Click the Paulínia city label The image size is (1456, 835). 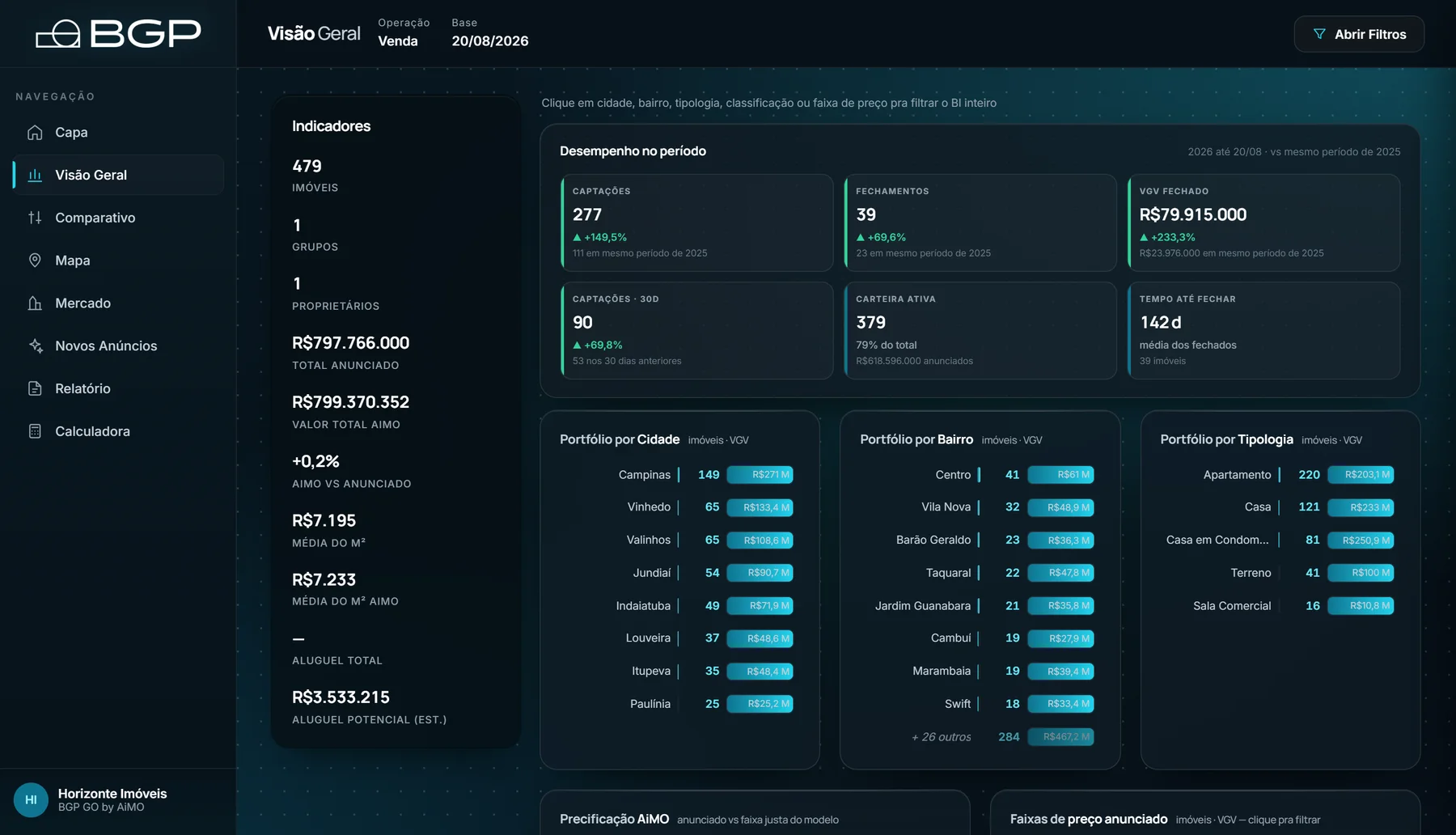pyautogui.click(x=650, y=704)
